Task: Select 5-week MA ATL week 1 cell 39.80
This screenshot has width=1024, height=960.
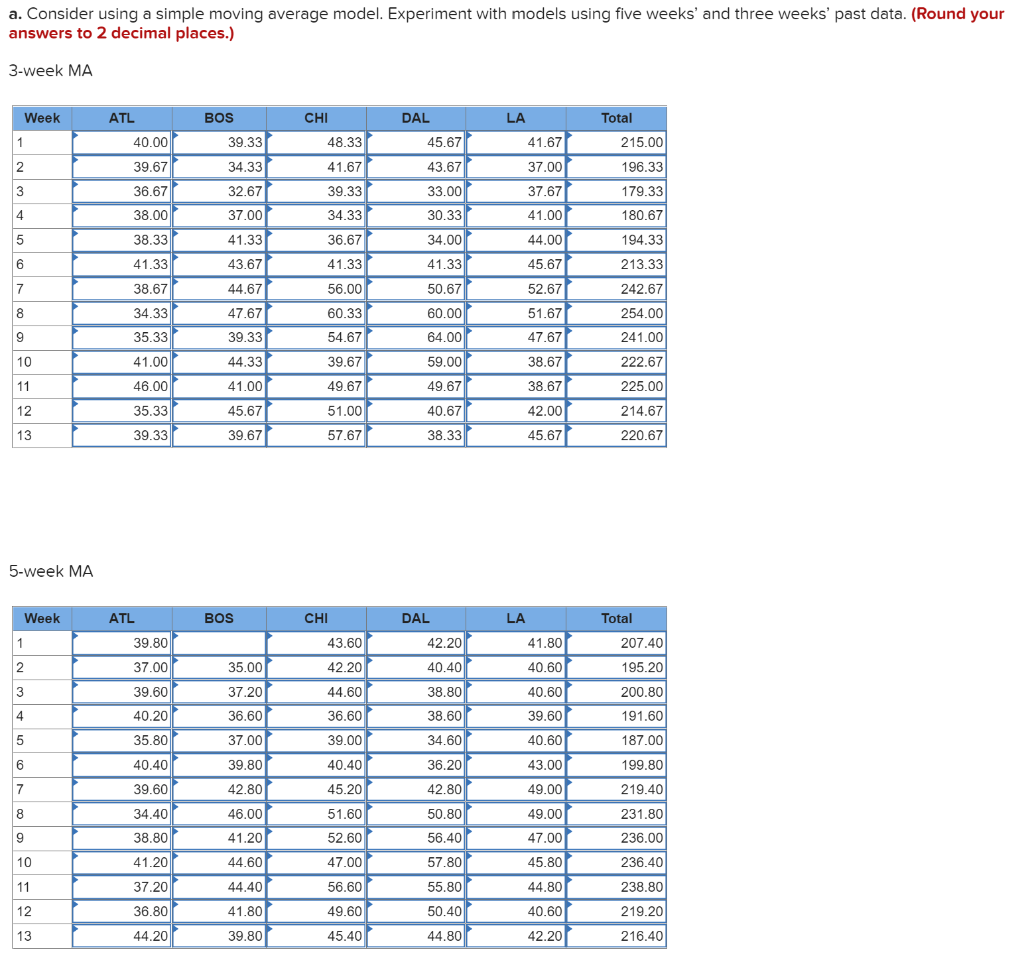Action: pyautogui.click(x=122, y=643)
